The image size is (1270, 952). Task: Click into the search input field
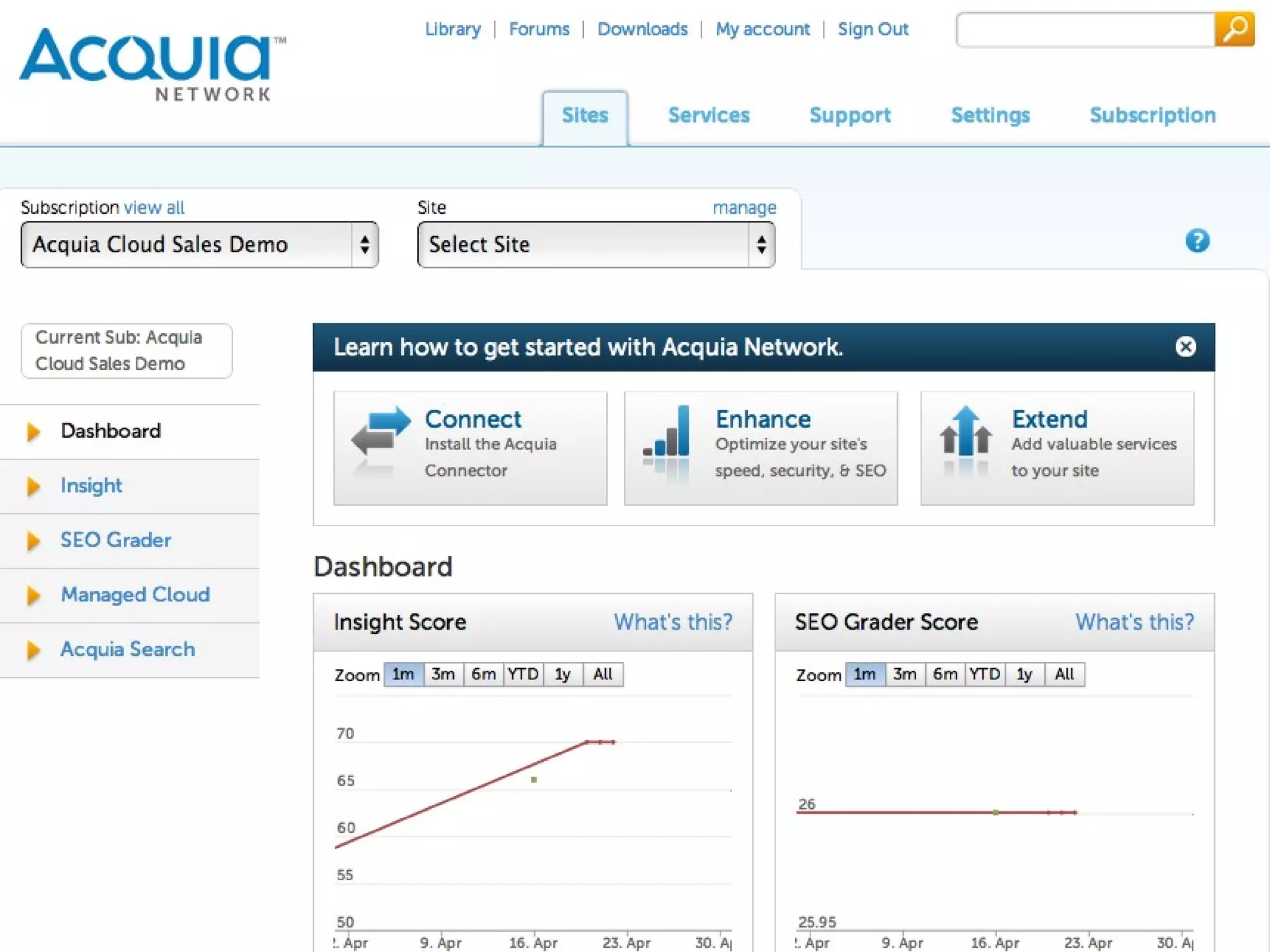point(1085,29)
